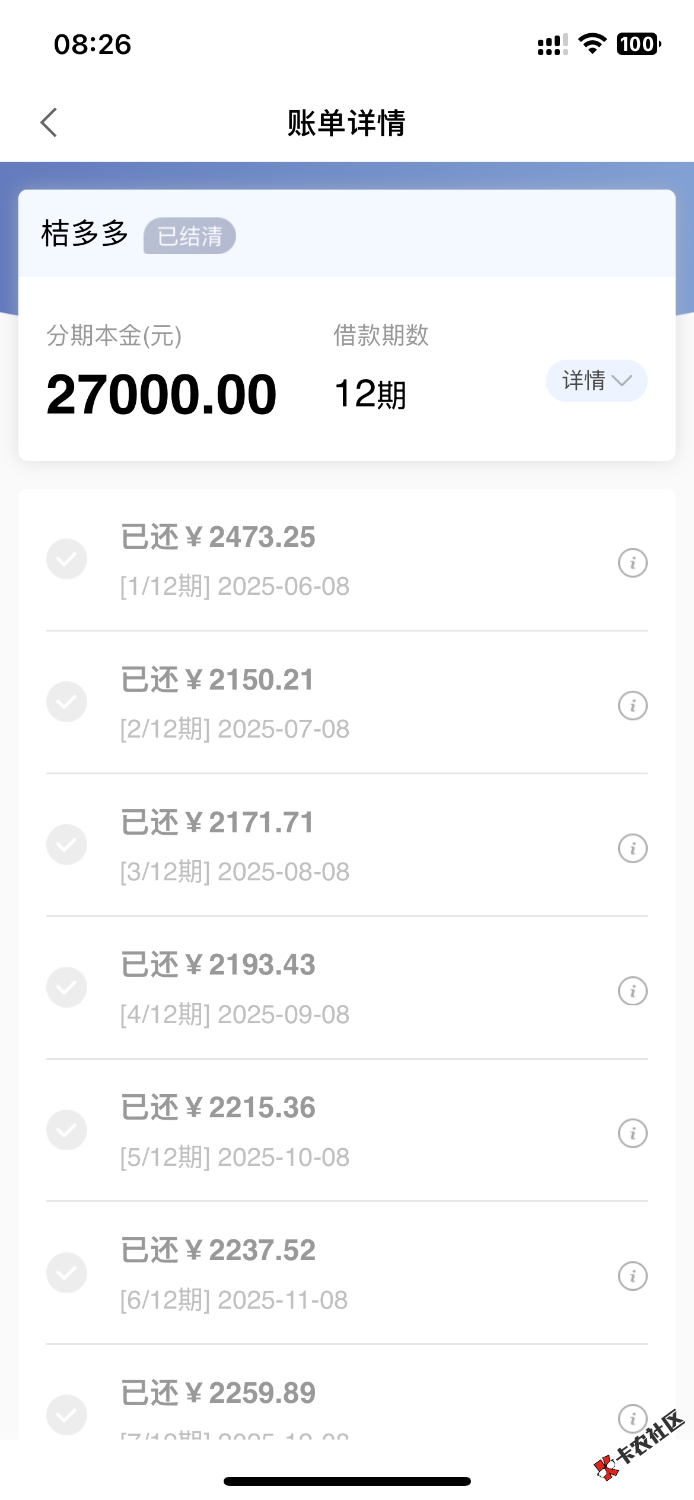Open info icon for 2237.52 repayment
Screen dimensions: 694x1500
click(x=632, y=1276)
